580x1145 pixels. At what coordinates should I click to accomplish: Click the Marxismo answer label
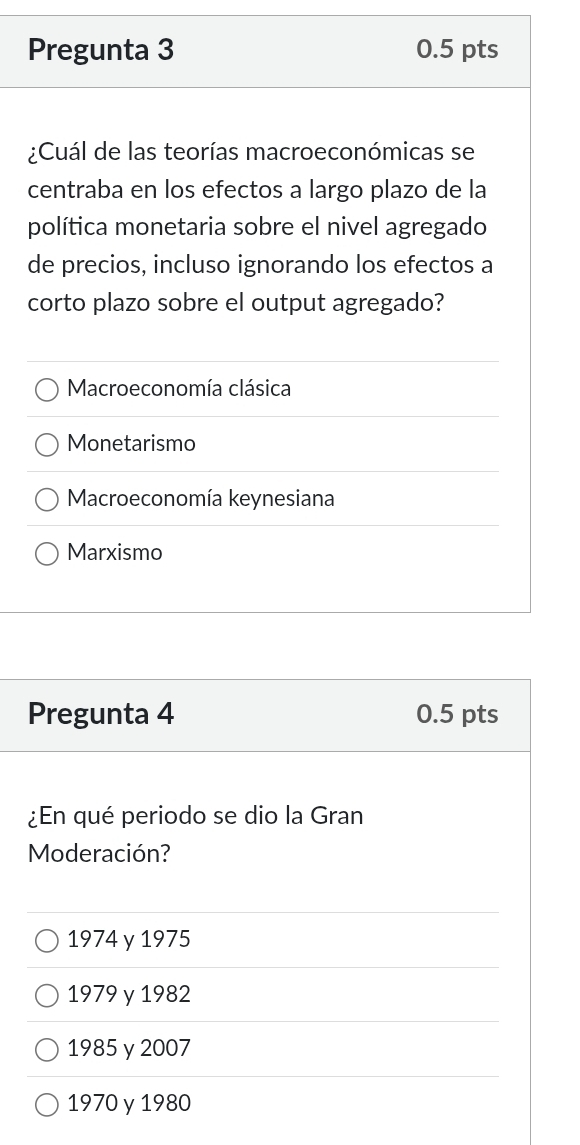113,552
